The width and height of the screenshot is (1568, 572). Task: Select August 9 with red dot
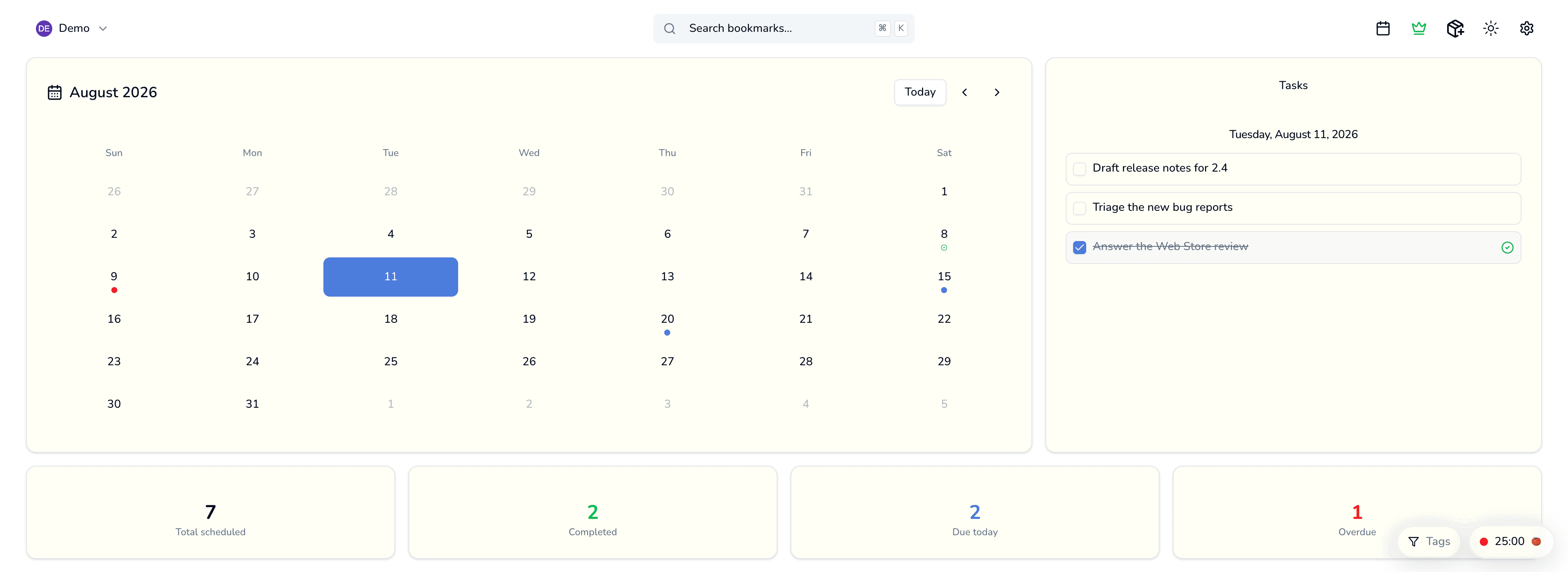point(114,277)
